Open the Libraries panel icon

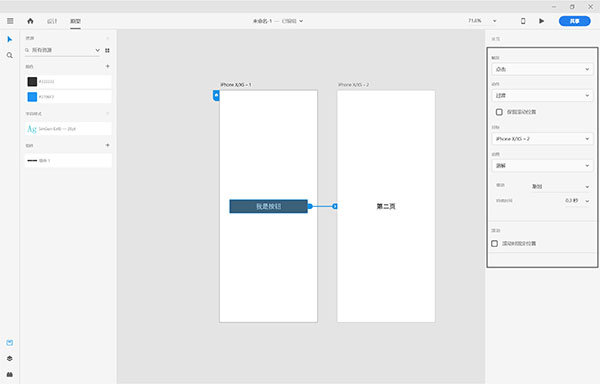pyautogui.click(x=10, y=343)
